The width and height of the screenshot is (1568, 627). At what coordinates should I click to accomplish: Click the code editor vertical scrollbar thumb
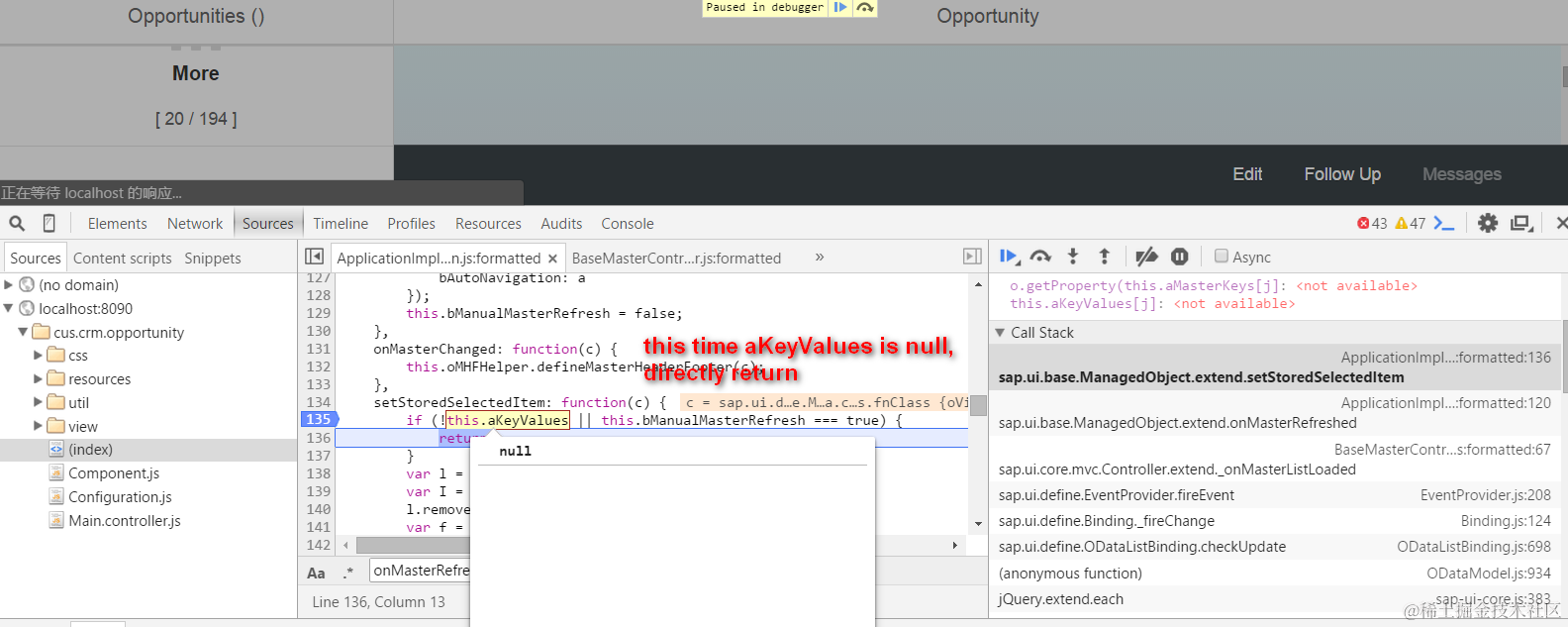[x=978, y=406]
